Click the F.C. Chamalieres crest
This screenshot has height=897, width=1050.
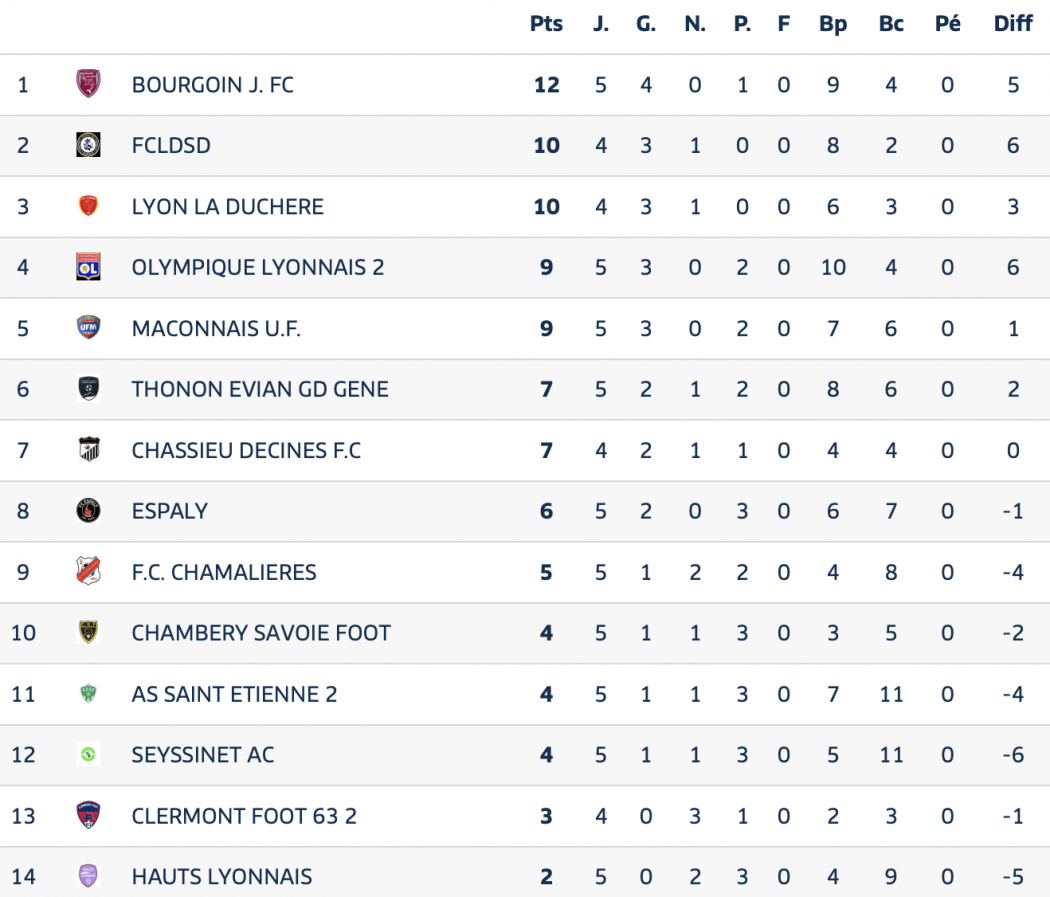click(x=88, y=572)
